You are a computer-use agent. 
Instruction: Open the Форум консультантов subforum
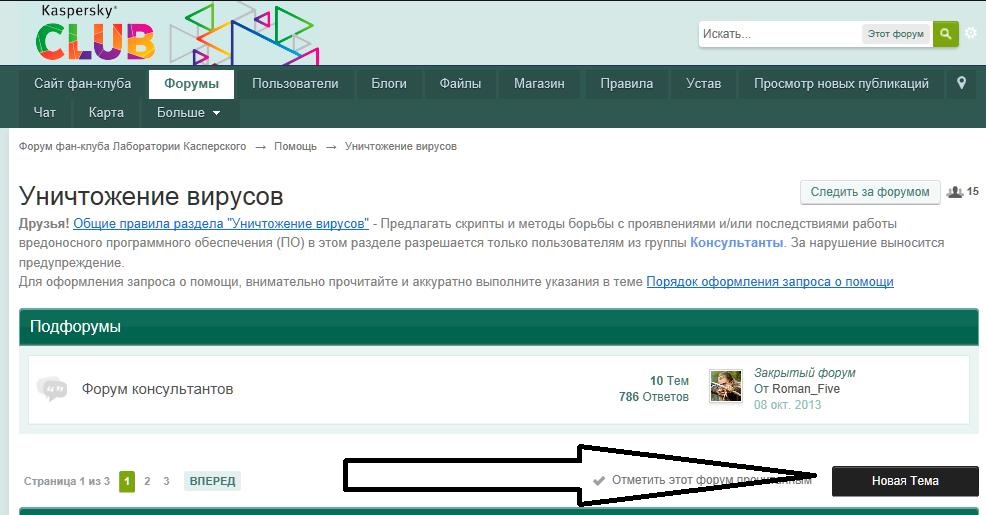pyautogui.click(x=157, y=389)
